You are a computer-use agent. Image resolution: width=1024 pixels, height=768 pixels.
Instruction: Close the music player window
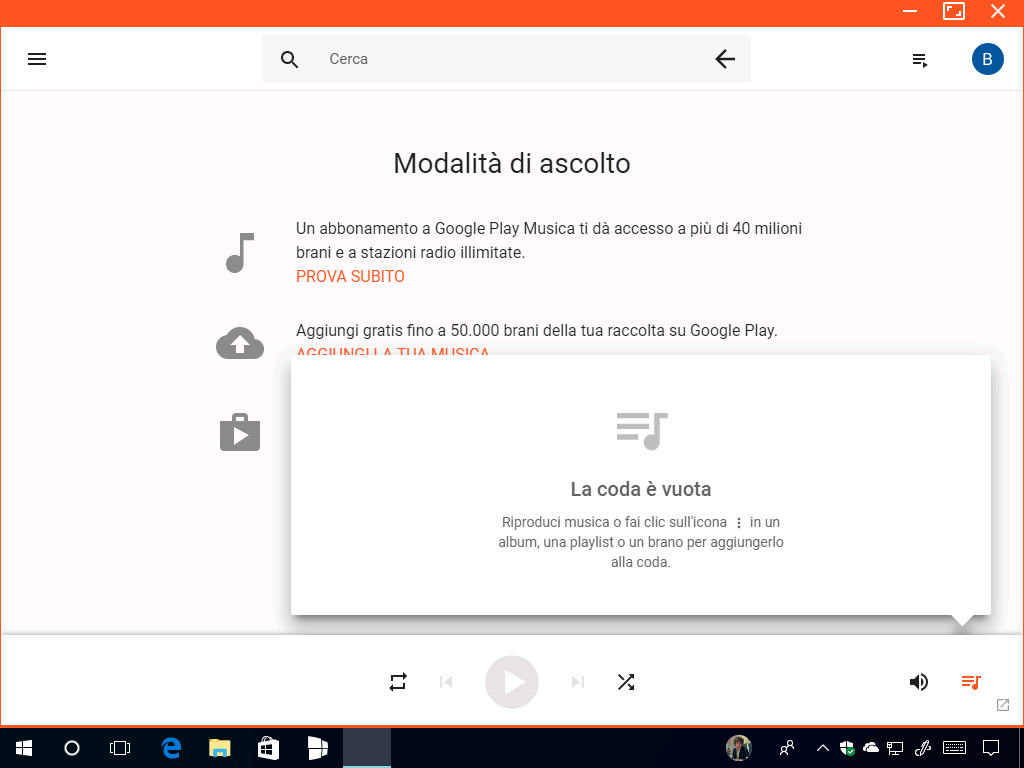pyautogui.click(x=998, y=11)
